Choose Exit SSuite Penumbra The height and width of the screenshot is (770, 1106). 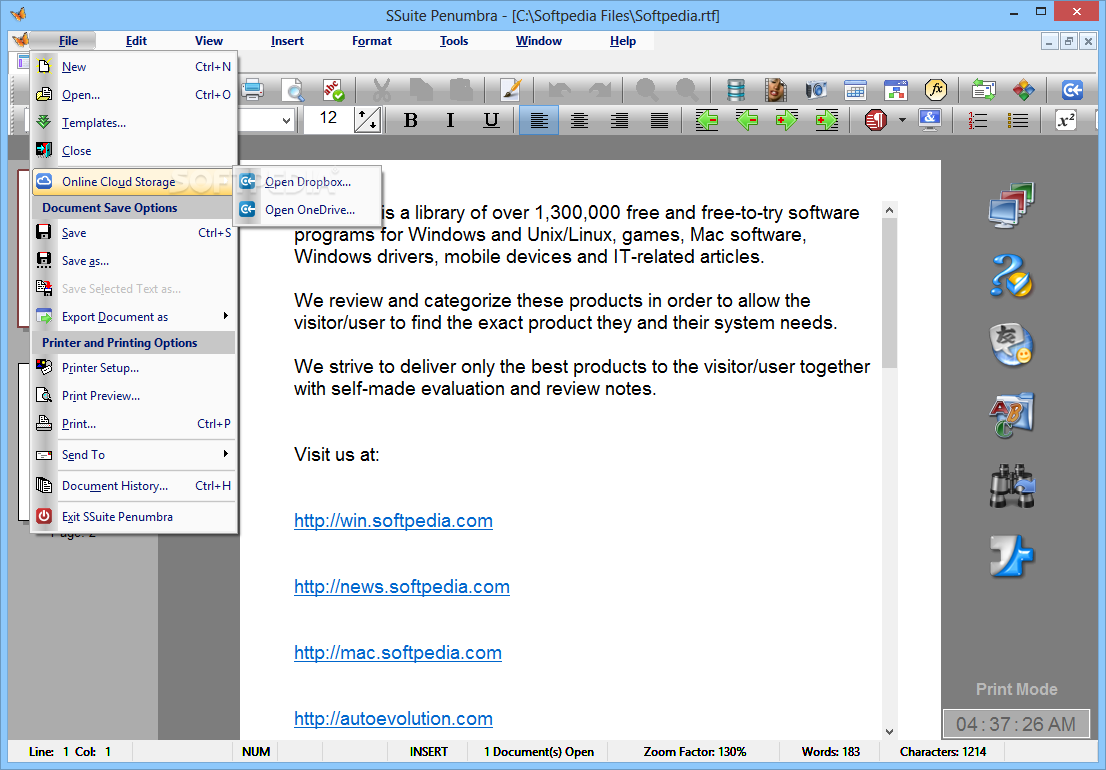[134, 517]
